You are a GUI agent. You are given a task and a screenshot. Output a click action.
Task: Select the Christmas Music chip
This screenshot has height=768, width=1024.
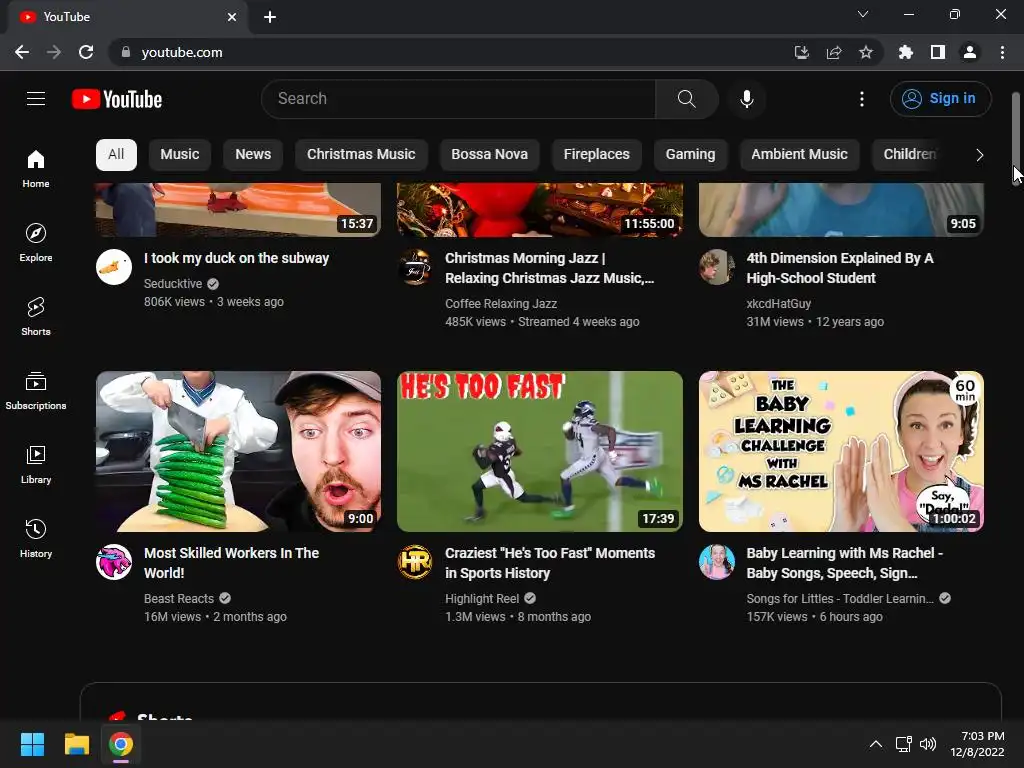pyautogui.click(x=361, y=154)
